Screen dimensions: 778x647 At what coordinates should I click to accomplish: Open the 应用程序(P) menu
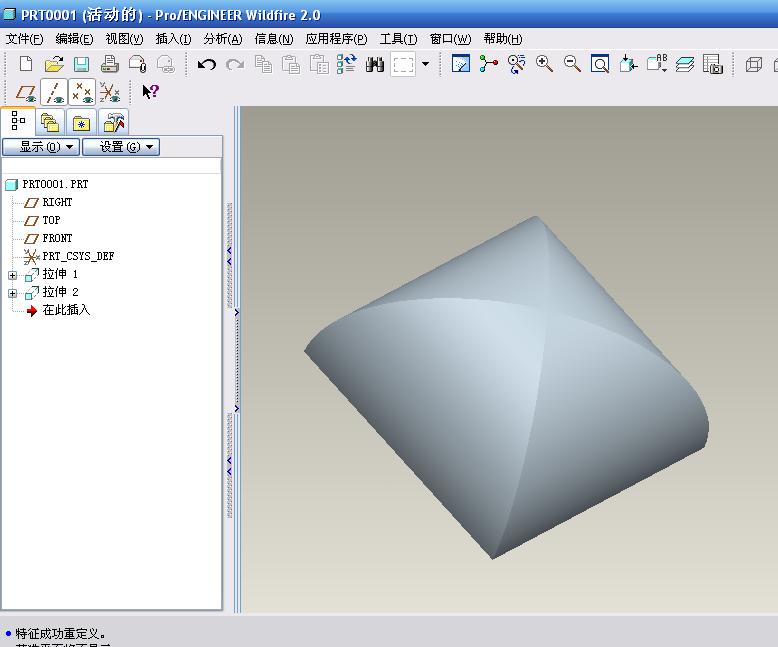pos(336,39)
